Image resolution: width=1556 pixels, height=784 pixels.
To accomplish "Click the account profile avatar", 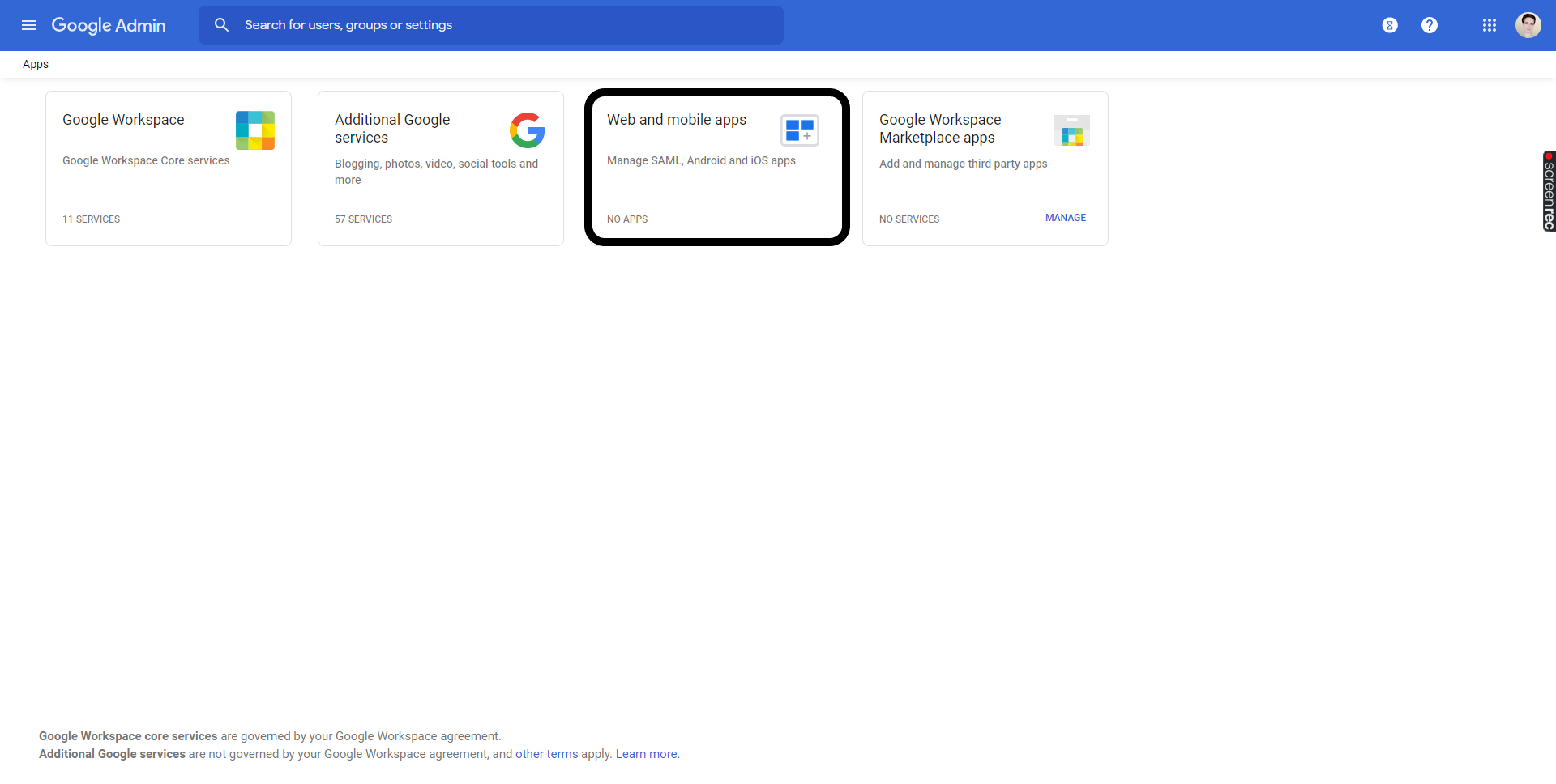I will tap(1528, 25).
